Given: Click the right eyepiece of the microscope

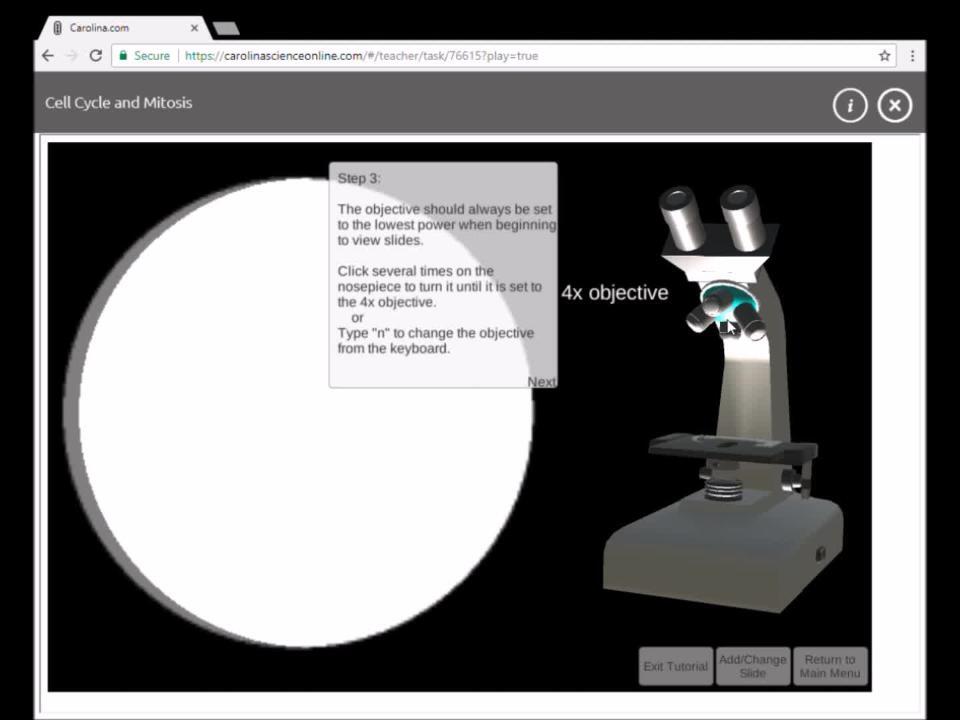Looking at the screenshot, I should (x=743, y=217).
